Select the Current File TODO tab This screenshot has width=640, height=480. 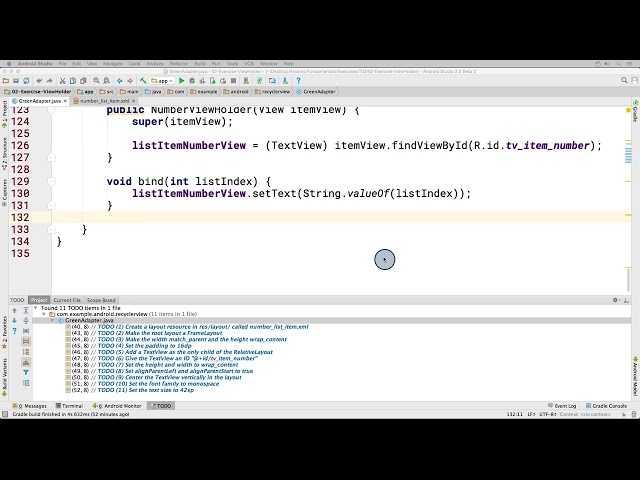pos(67,300)
